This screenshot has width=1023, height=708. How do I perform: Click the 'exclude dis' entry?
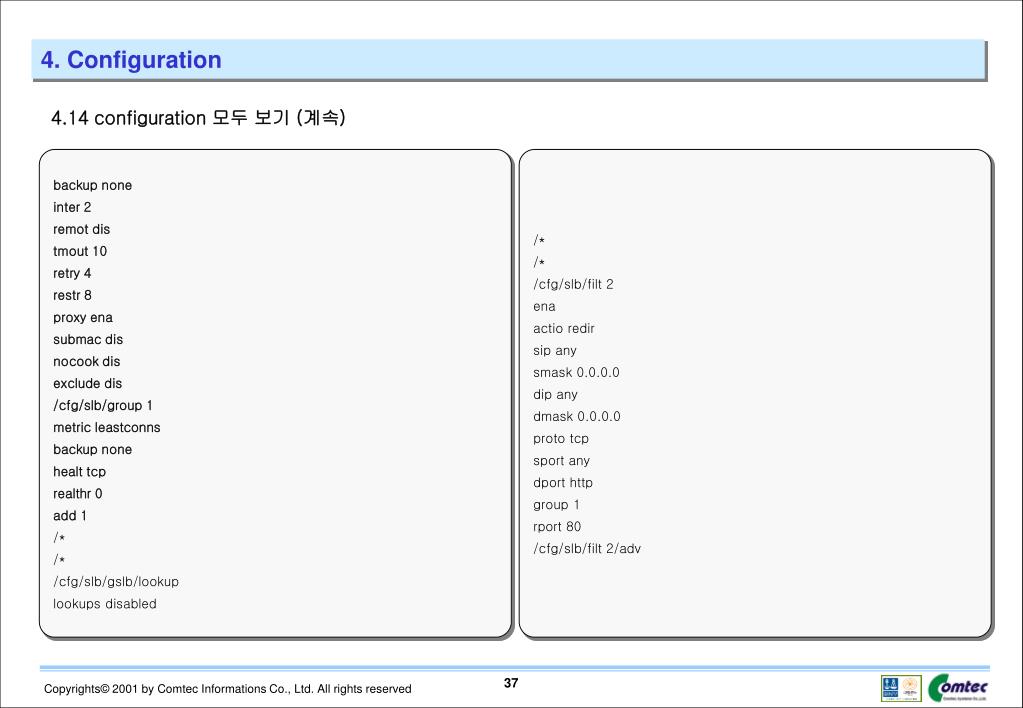pos(87,384)
